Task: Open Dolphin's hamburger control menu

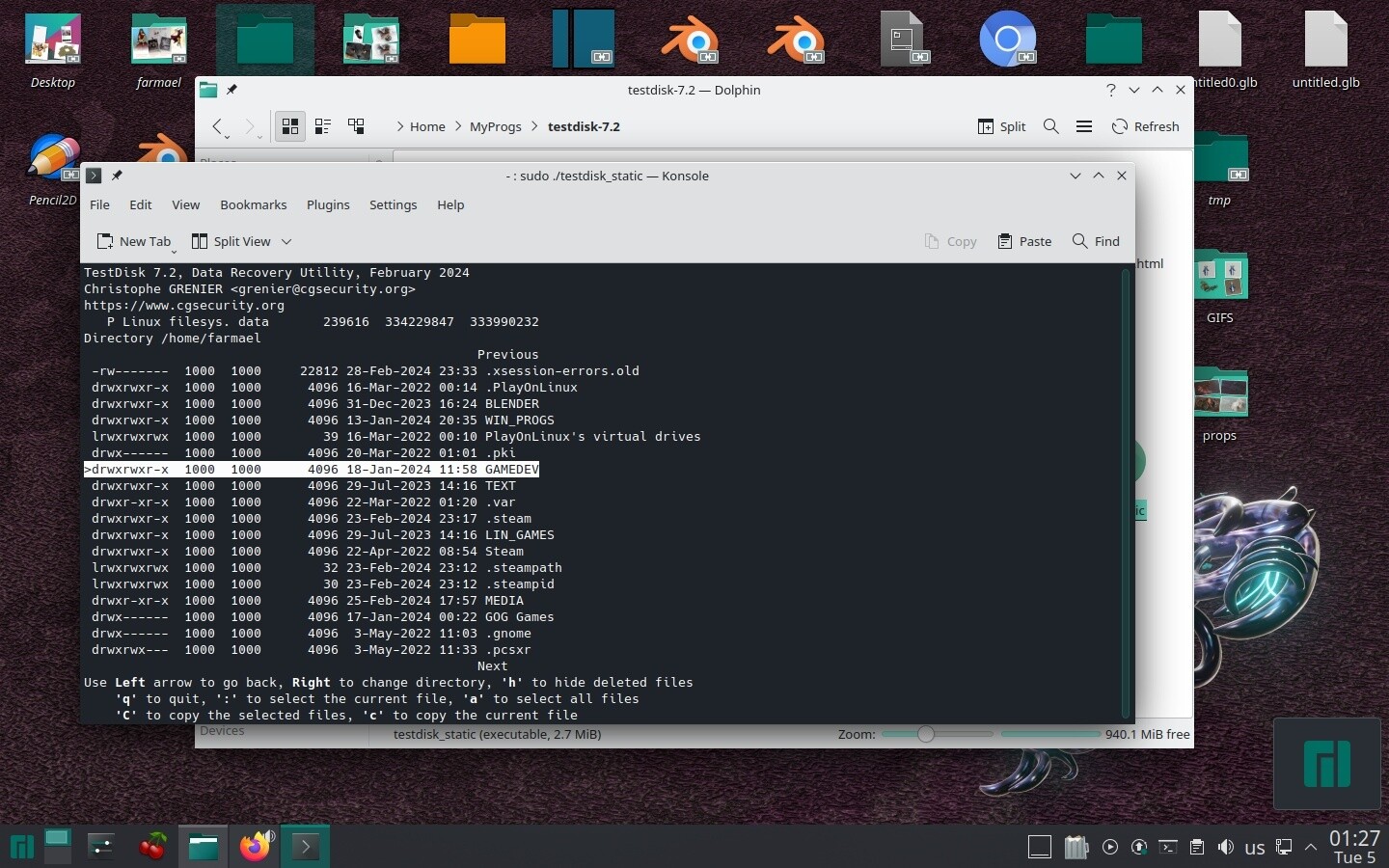Action: (1084, 126)
